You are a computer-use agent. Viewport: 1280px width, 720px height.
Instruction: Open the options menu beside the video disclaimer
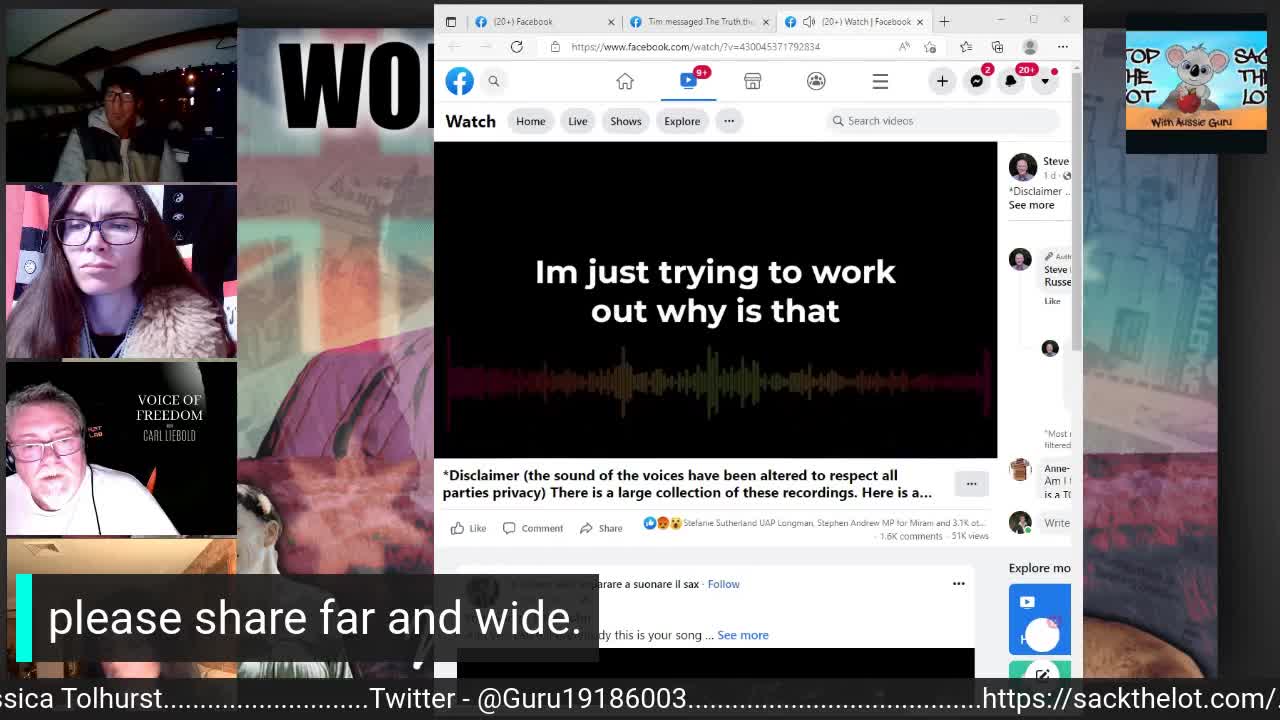pyautogui.click(x=971, y=484)
